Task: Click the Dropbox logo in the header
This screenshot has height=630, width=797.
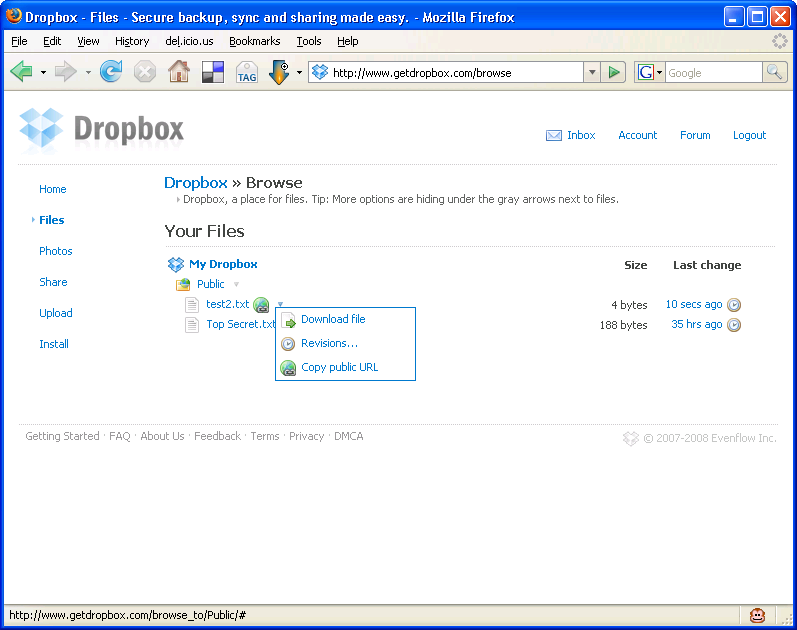Action: pos(102,129)
